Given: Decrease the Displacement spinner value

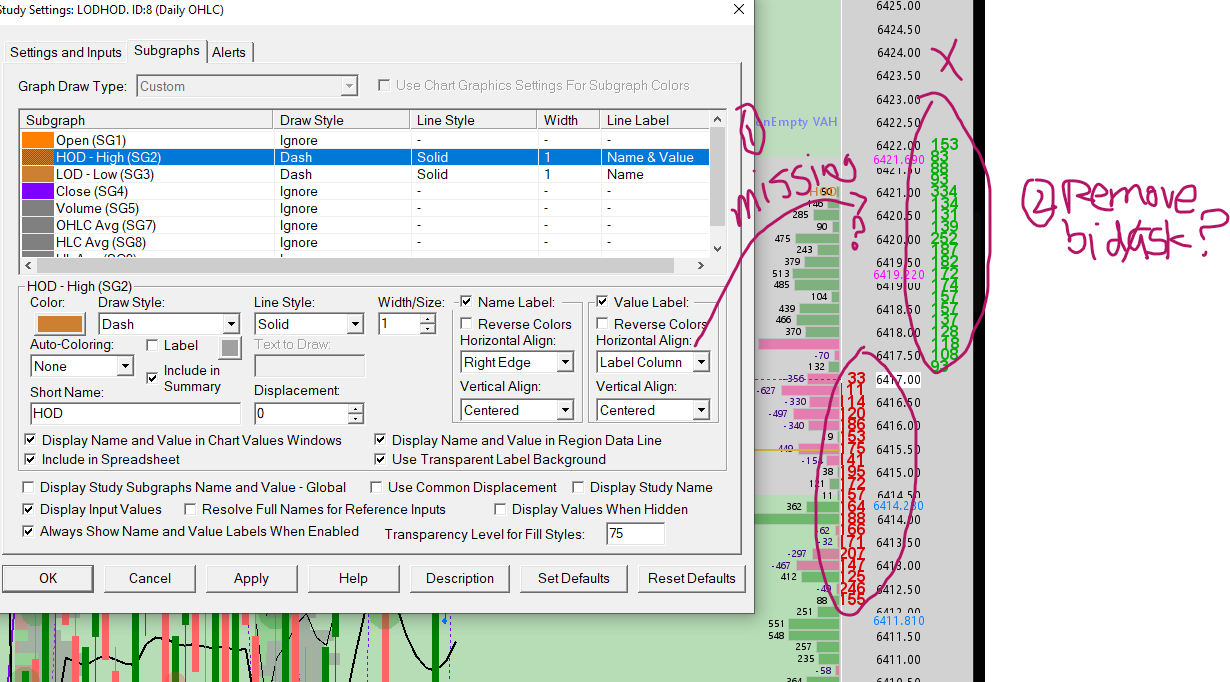Looking at the screenshot, I should [355, 419].
